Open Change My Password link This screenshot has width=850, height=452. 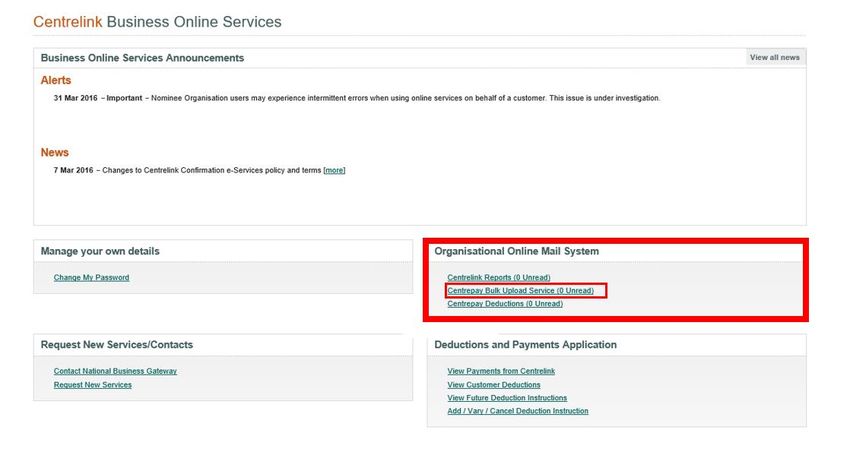coord(91,277)
